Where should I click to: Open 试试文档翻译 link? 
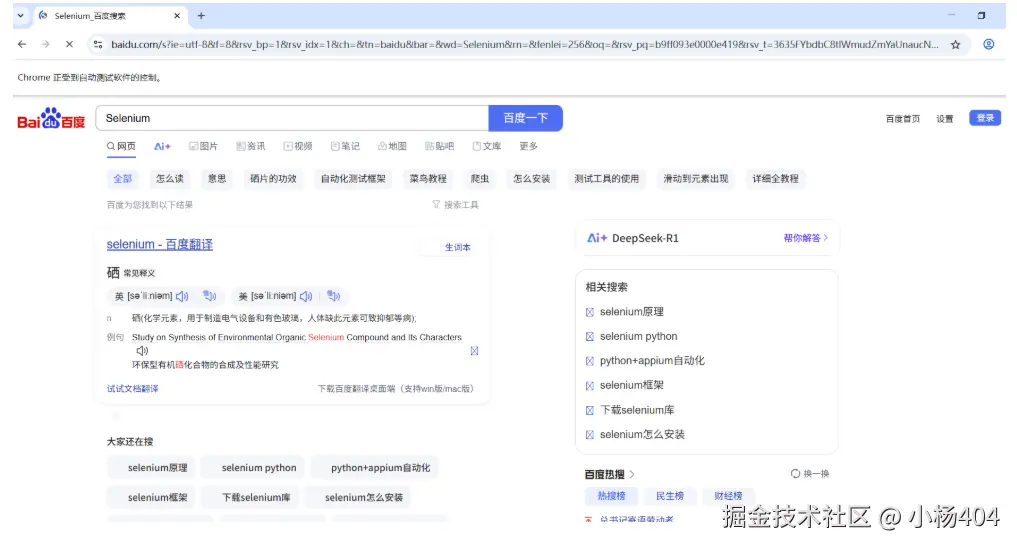click(132, 389)
